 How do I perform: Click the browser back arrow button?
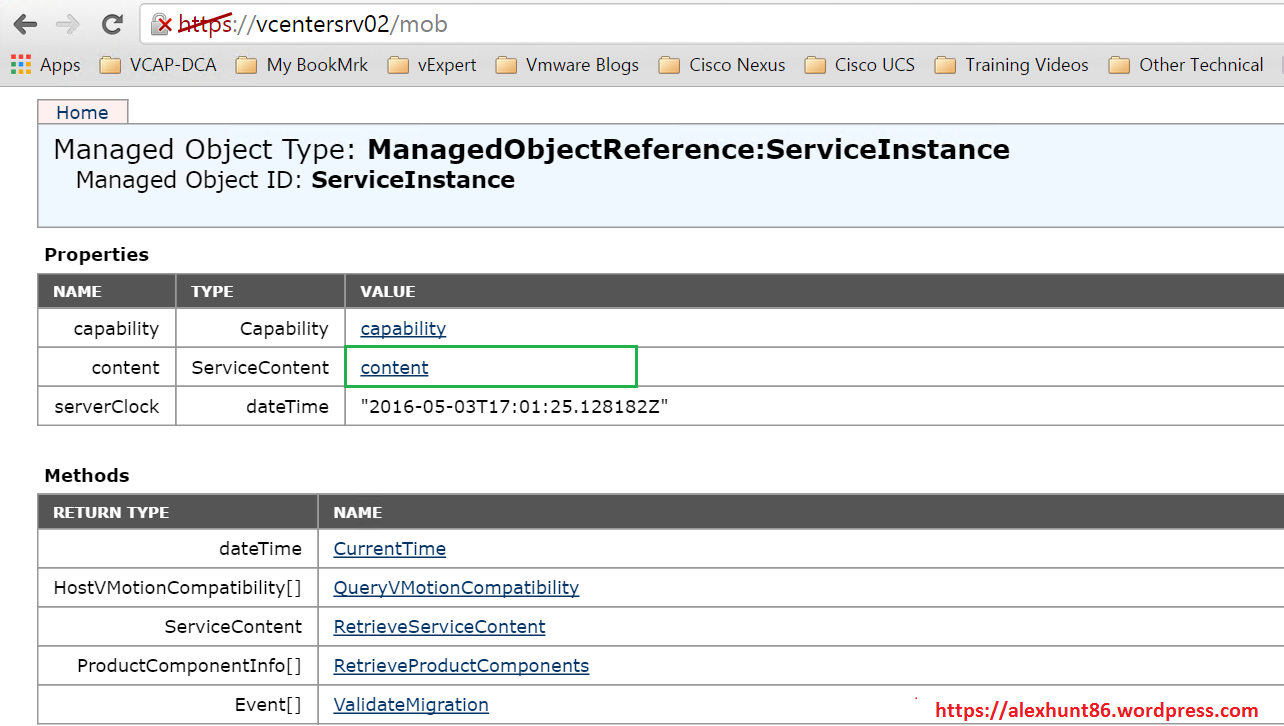click(x=26, y=25)
